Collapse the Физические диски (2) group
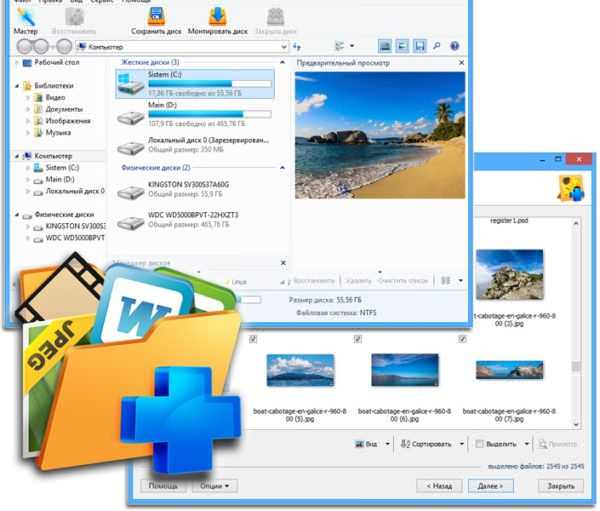This screenshot has width=600, height=511. (282, 168)
